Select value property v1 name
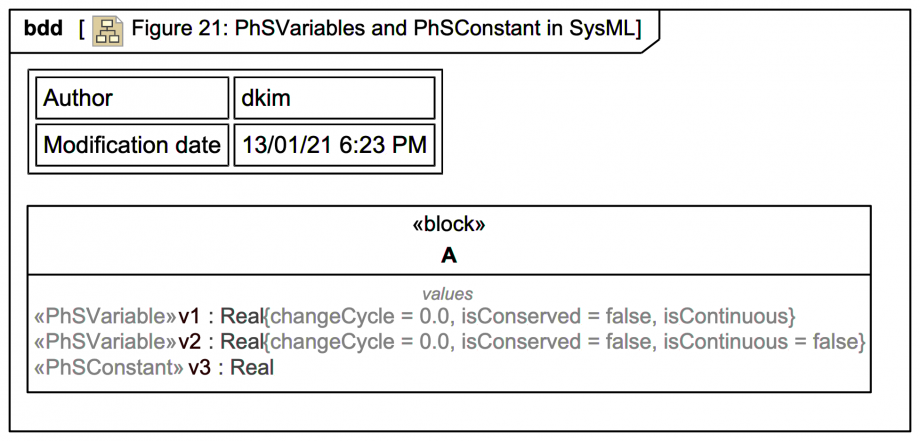920x441 pixels. pos(191,317)
